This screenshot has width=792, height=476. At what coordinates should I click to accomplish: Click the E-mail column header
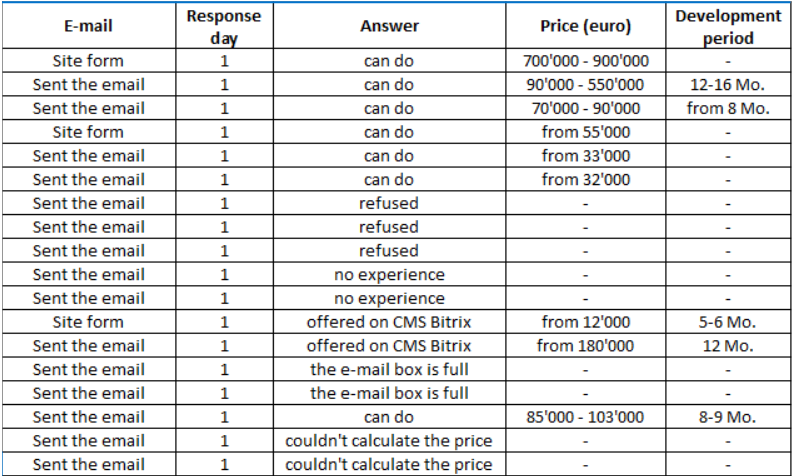pyautogui.click(x=88, y=27)
